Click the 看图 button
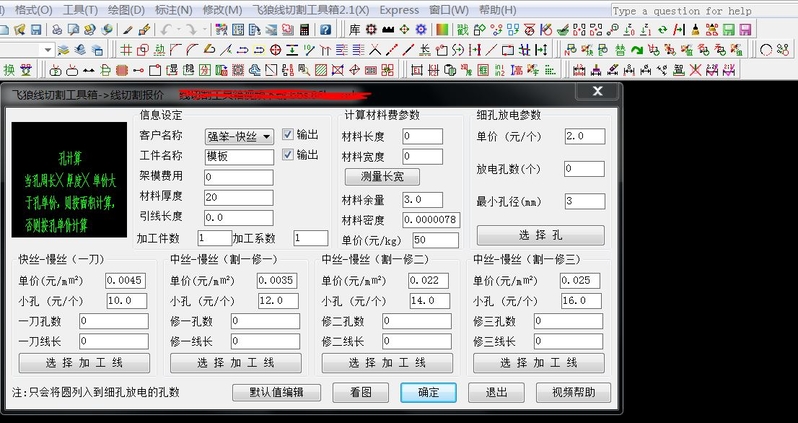 [x=360, y=392]
